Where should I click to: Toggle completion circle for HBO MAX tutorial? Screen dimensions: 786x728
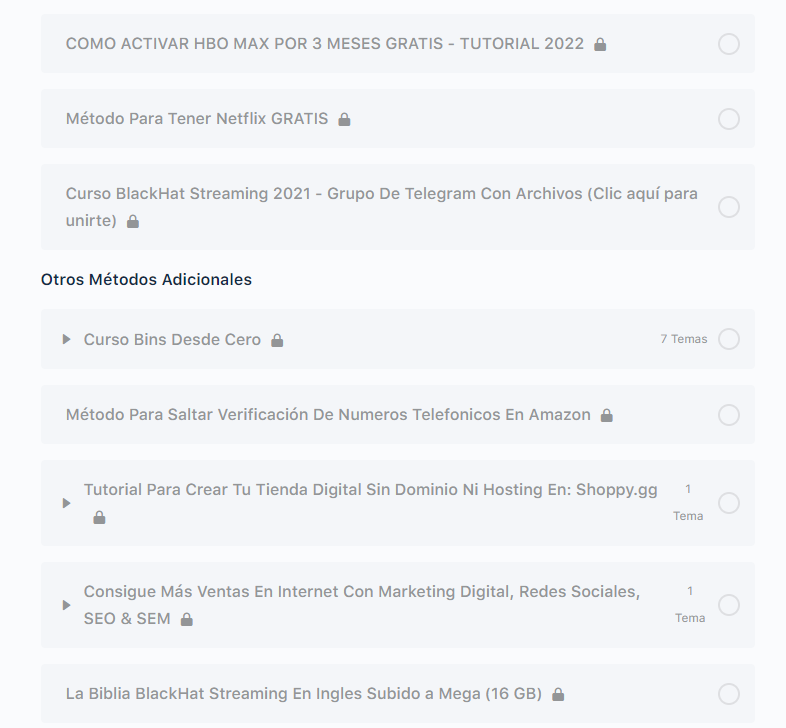728,44
